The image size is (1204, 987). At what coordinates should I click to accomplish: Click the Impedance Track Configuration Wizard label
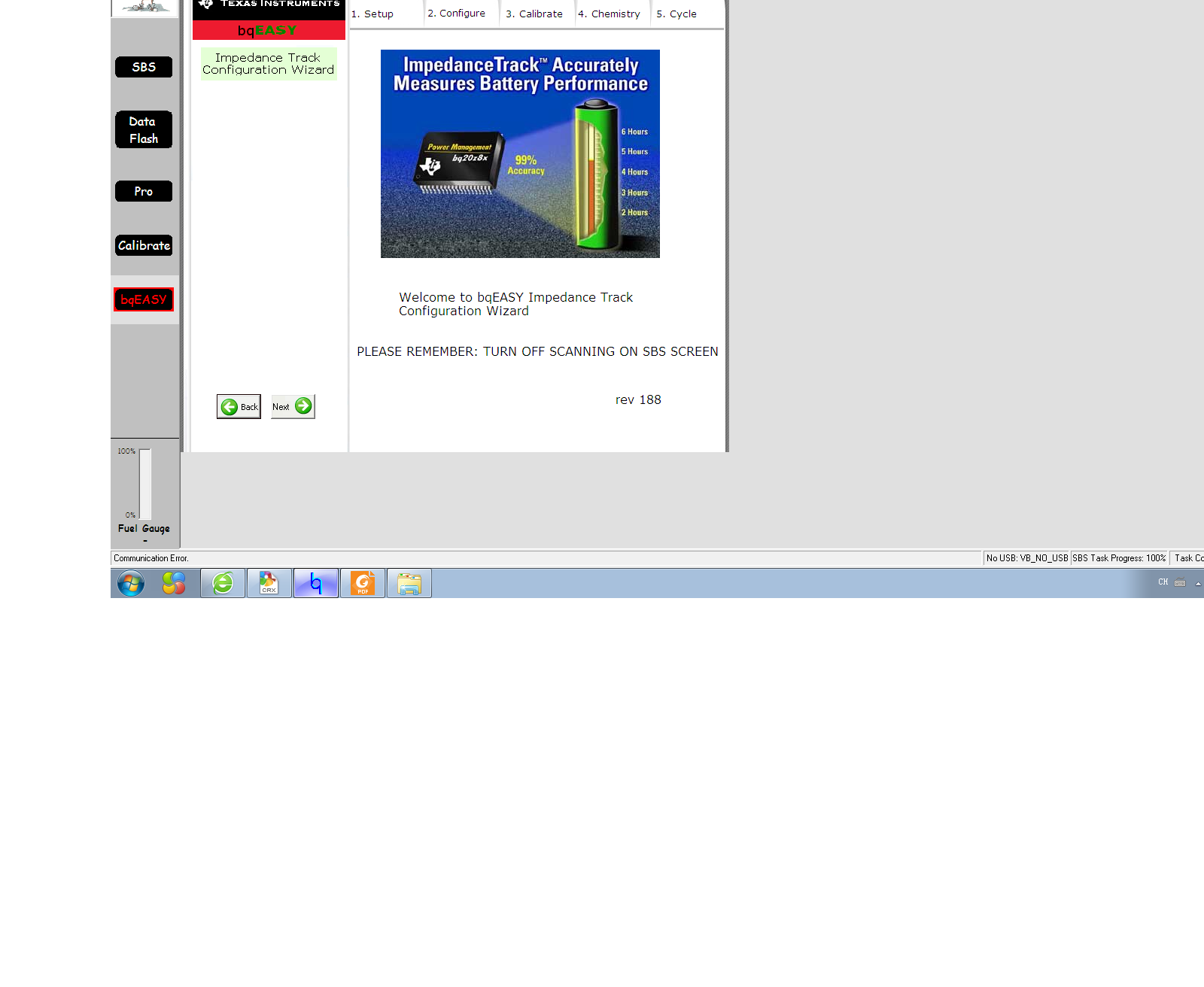coord(269,64)
